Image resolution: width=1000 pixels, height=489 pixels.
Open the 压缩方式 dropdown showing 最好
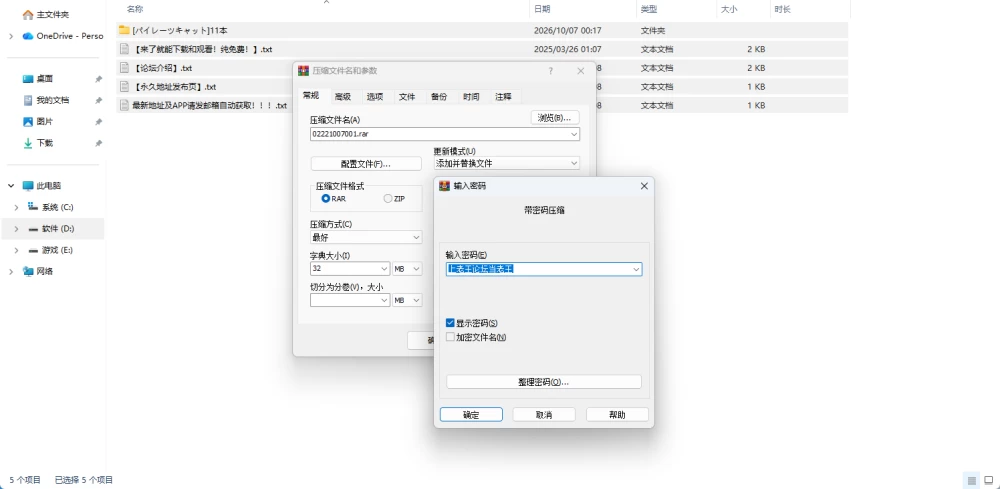pyautogui.click(x=365, y=237)
